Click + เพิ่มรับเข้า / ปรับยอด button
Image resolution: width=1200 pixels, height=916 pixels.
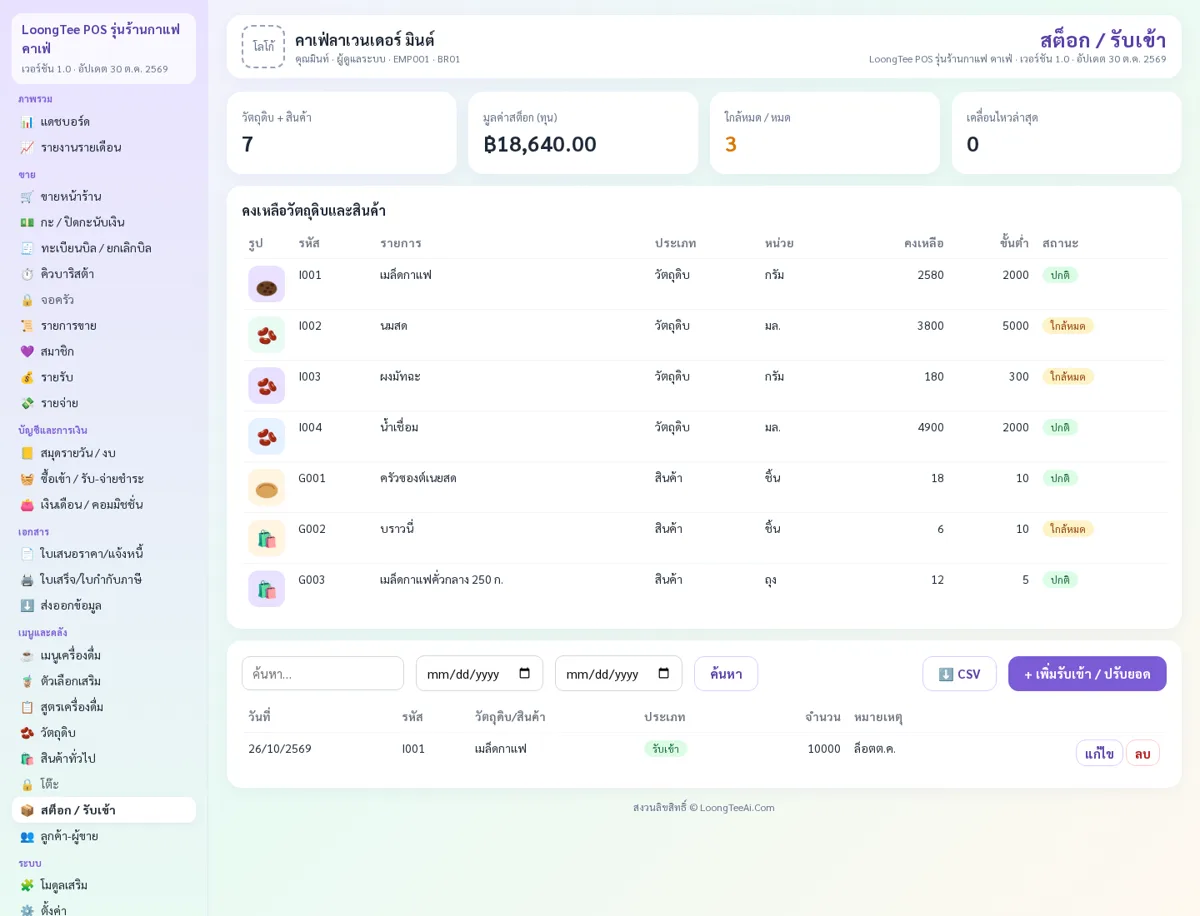pyautogui.click(x=1087, y=674)
